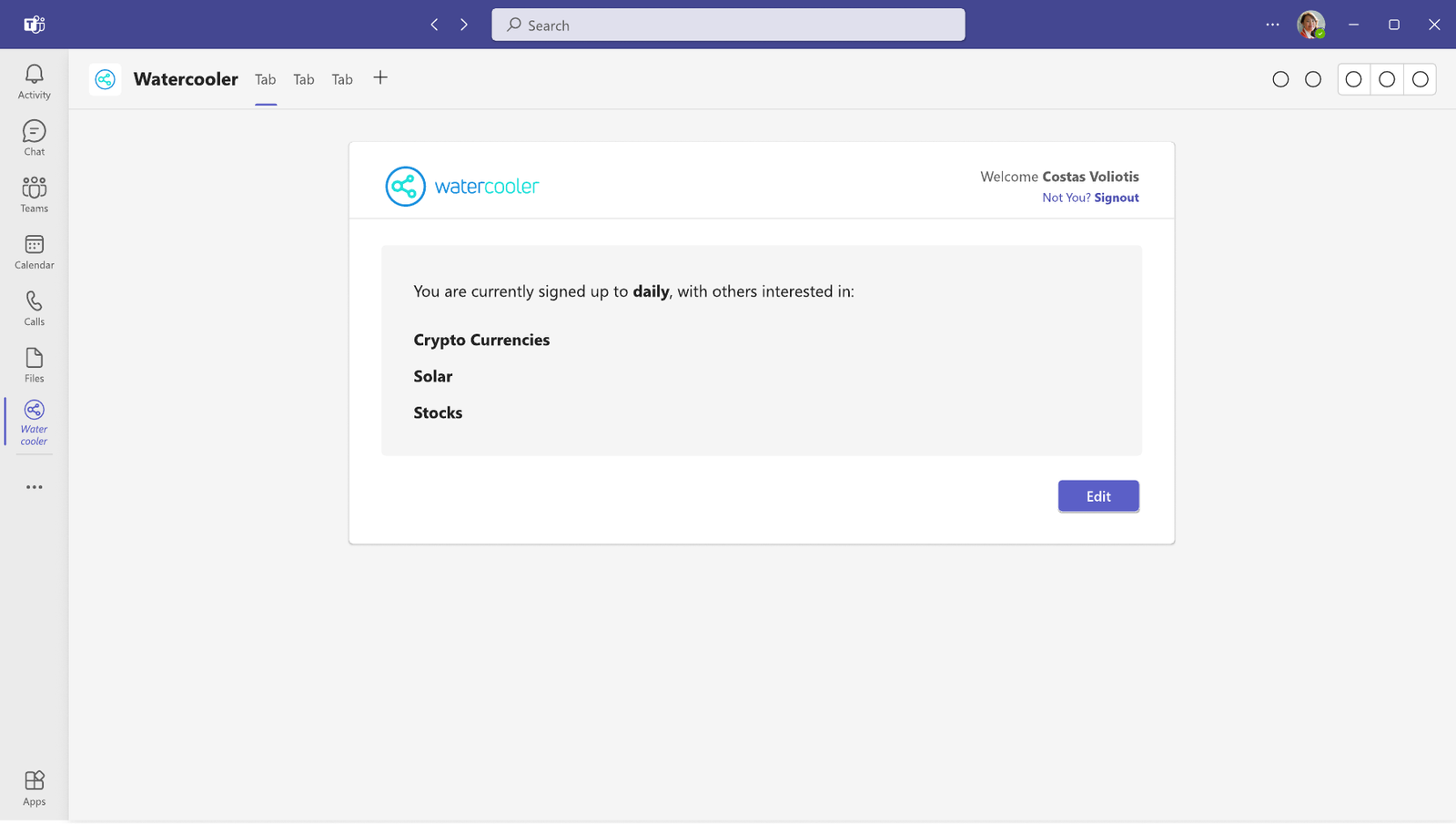1456x824 pixels.
Task: Go back with the left arrow
Action: pos(434,25)
